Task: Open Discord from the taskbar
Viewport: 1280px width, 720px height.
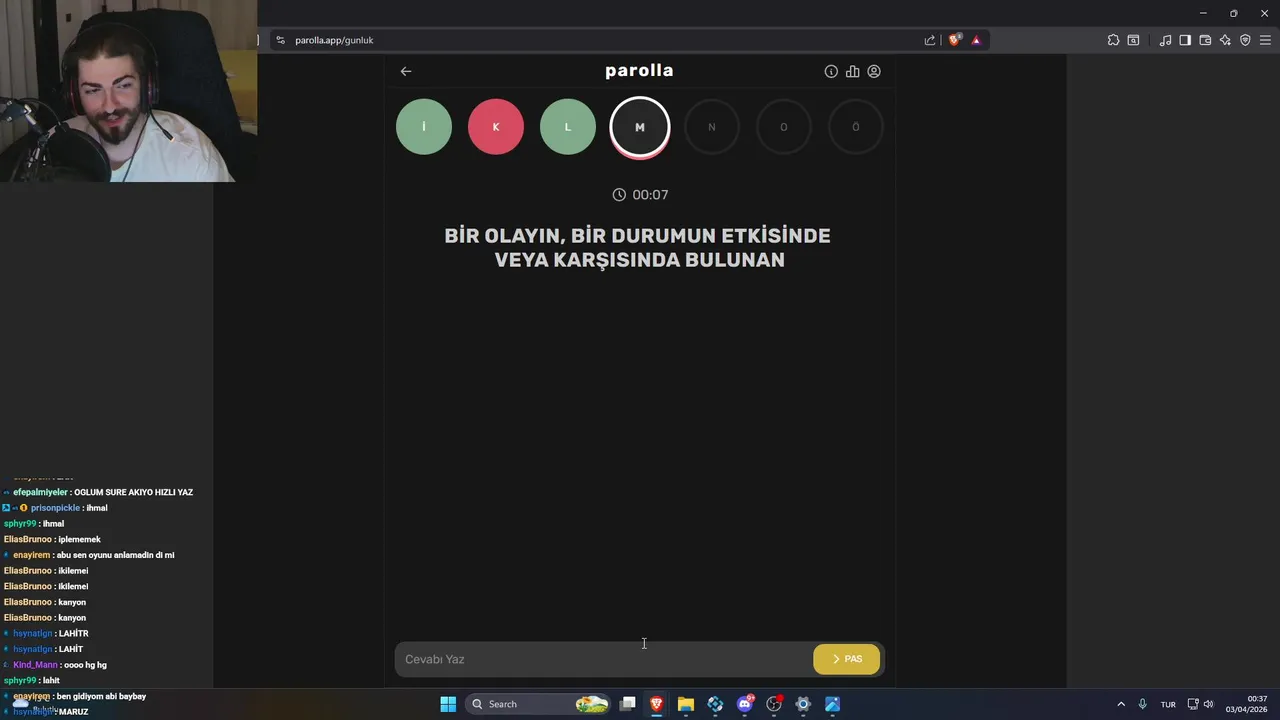Action: (x=745, y=704)
